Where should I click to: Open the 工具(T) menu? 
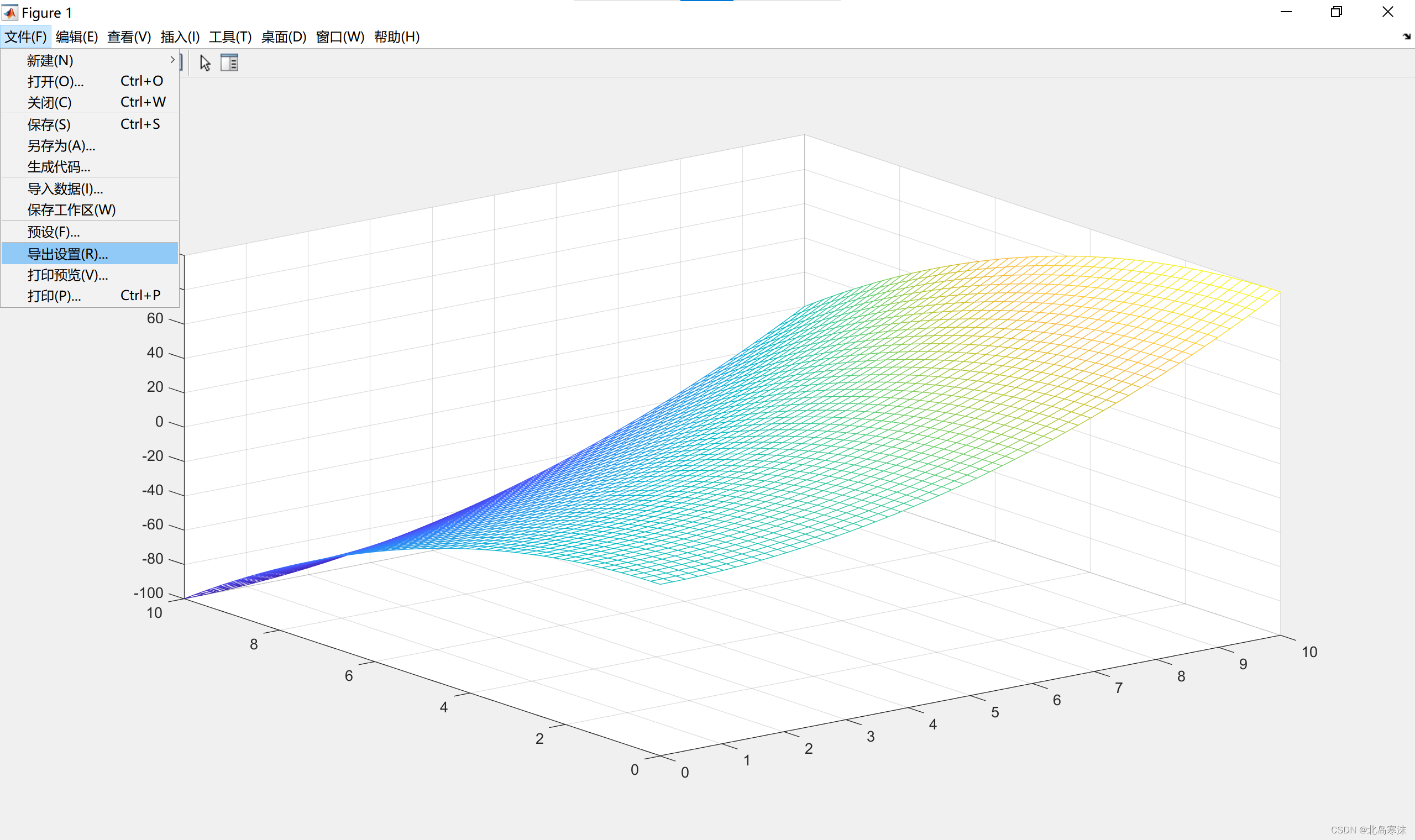coord(230,37)
